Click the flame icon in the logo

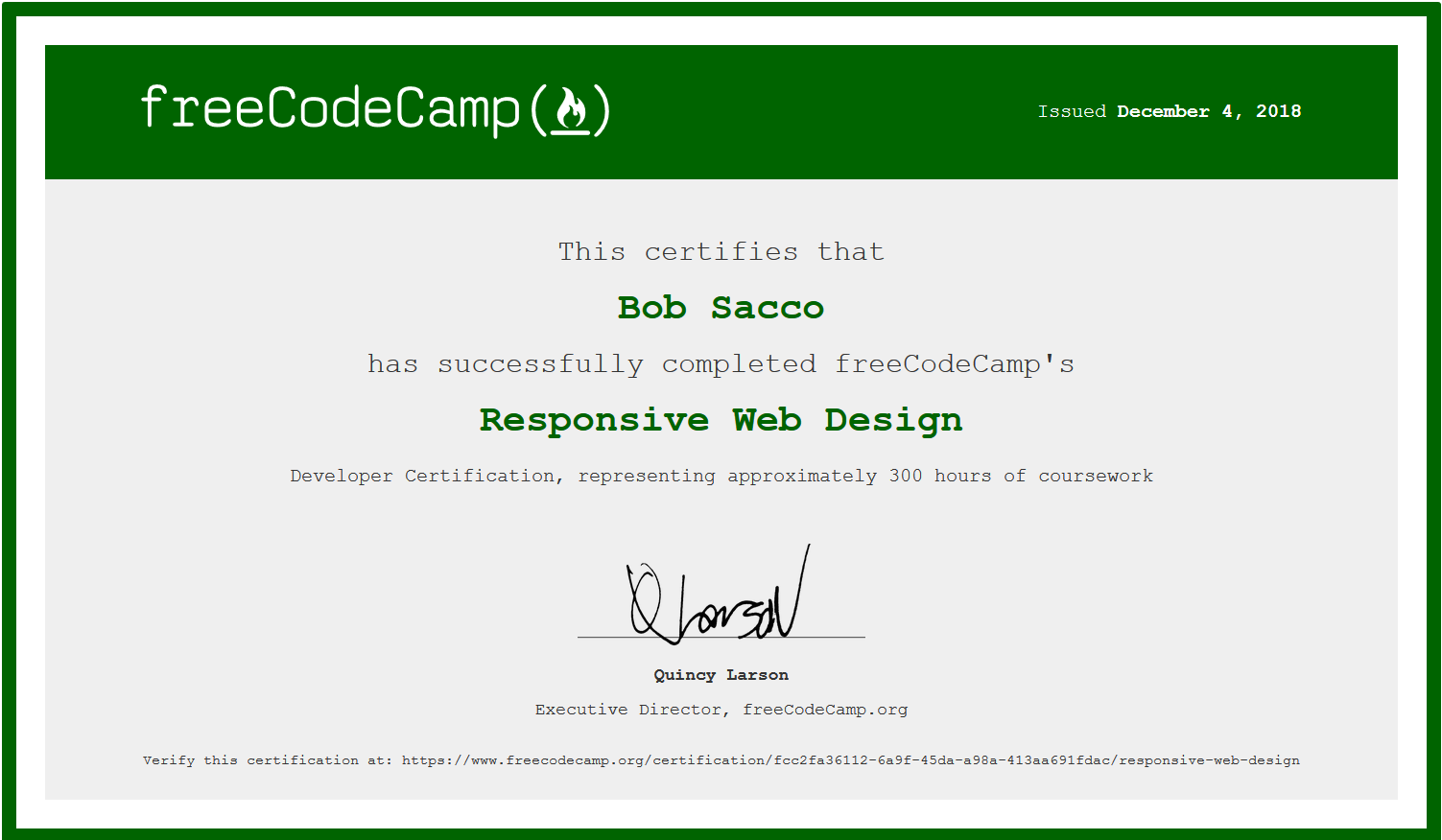coord(571,110)
